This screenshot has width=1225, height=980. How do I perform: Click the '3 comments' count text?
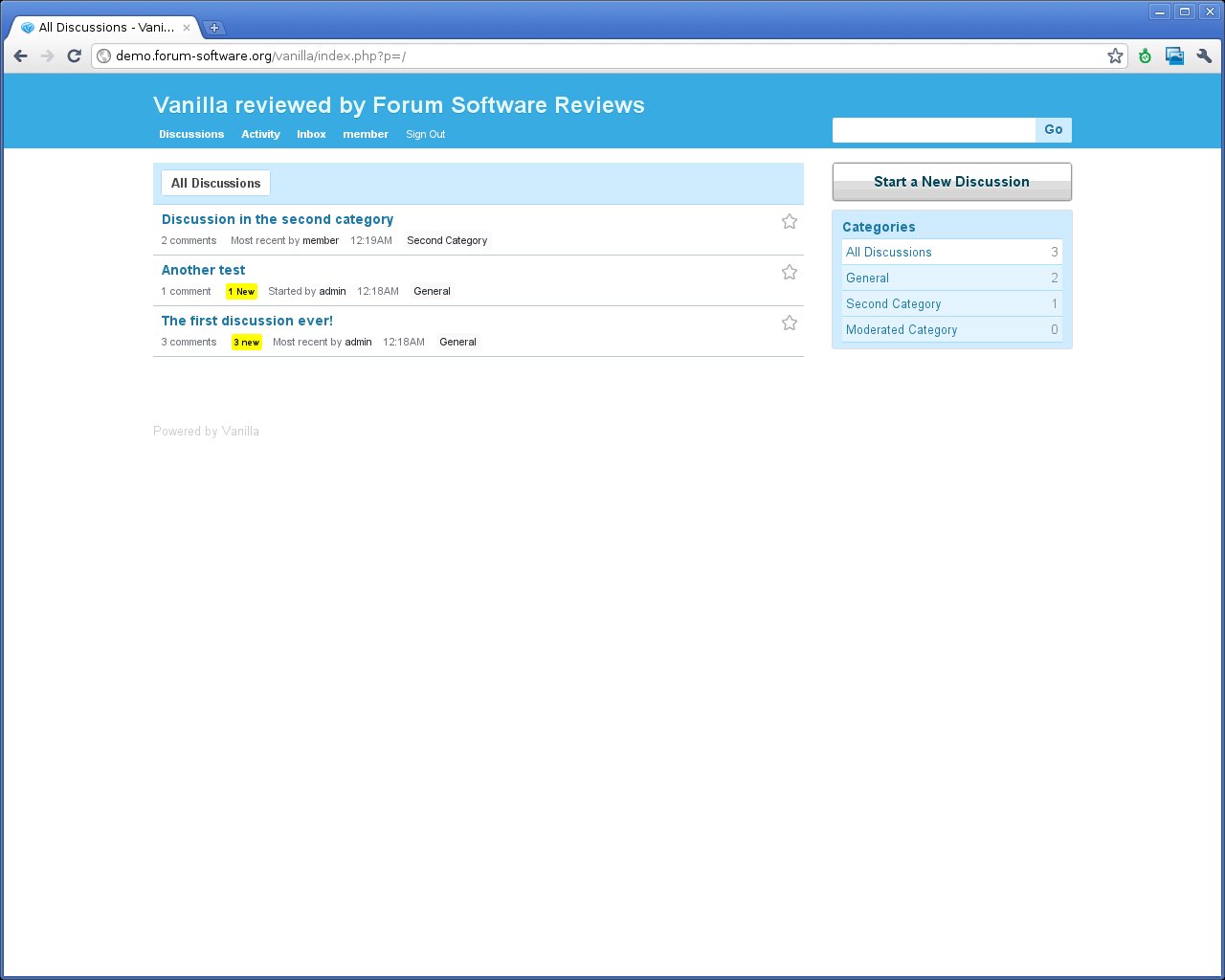tap(189, 342)
